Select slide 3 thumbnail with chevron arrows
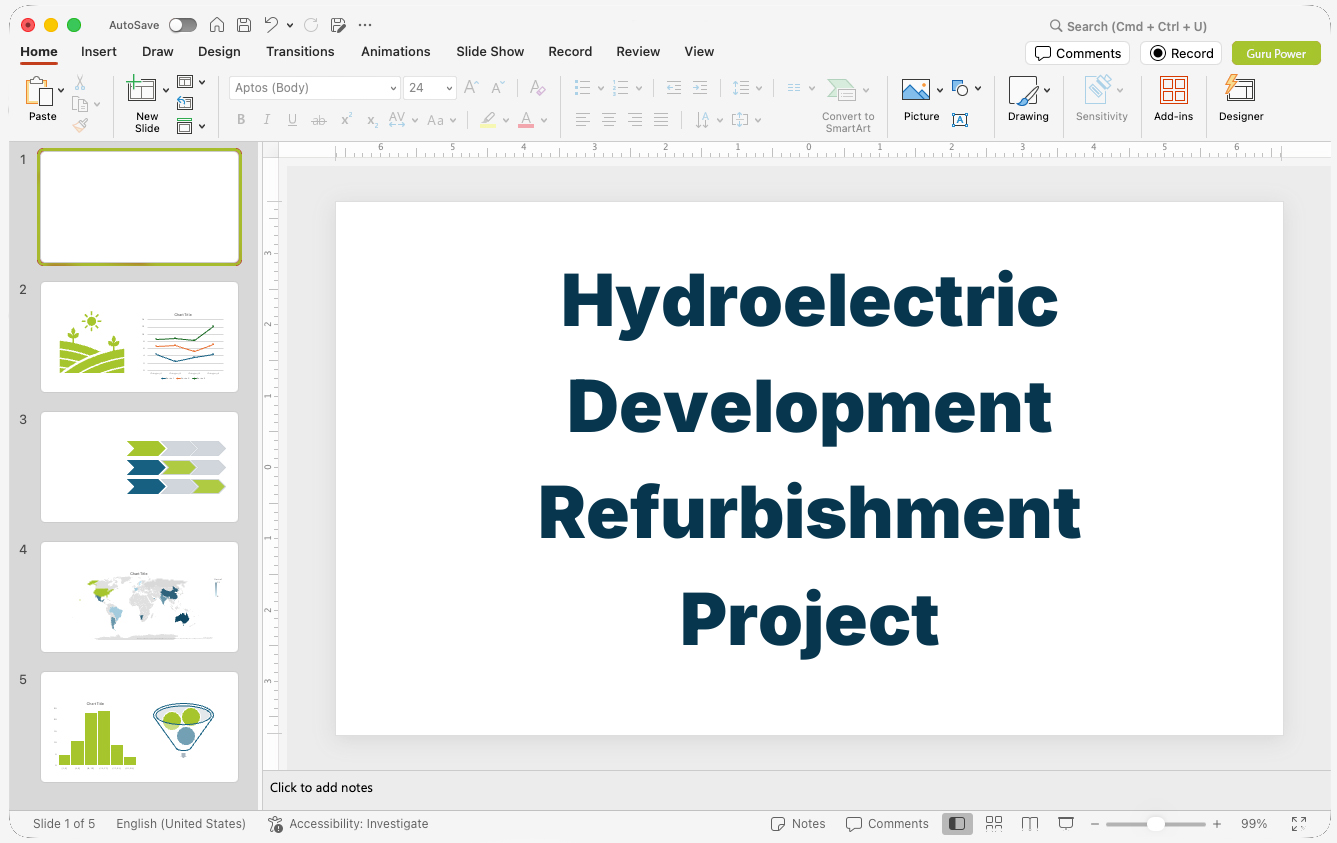1337x843 pixels. [x=139, y=466]
